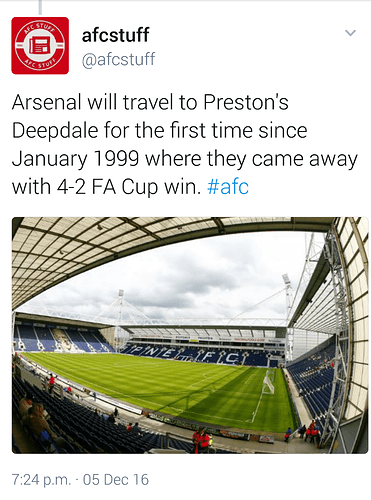Open the @afcstuff handle

(x=118, y=59)
